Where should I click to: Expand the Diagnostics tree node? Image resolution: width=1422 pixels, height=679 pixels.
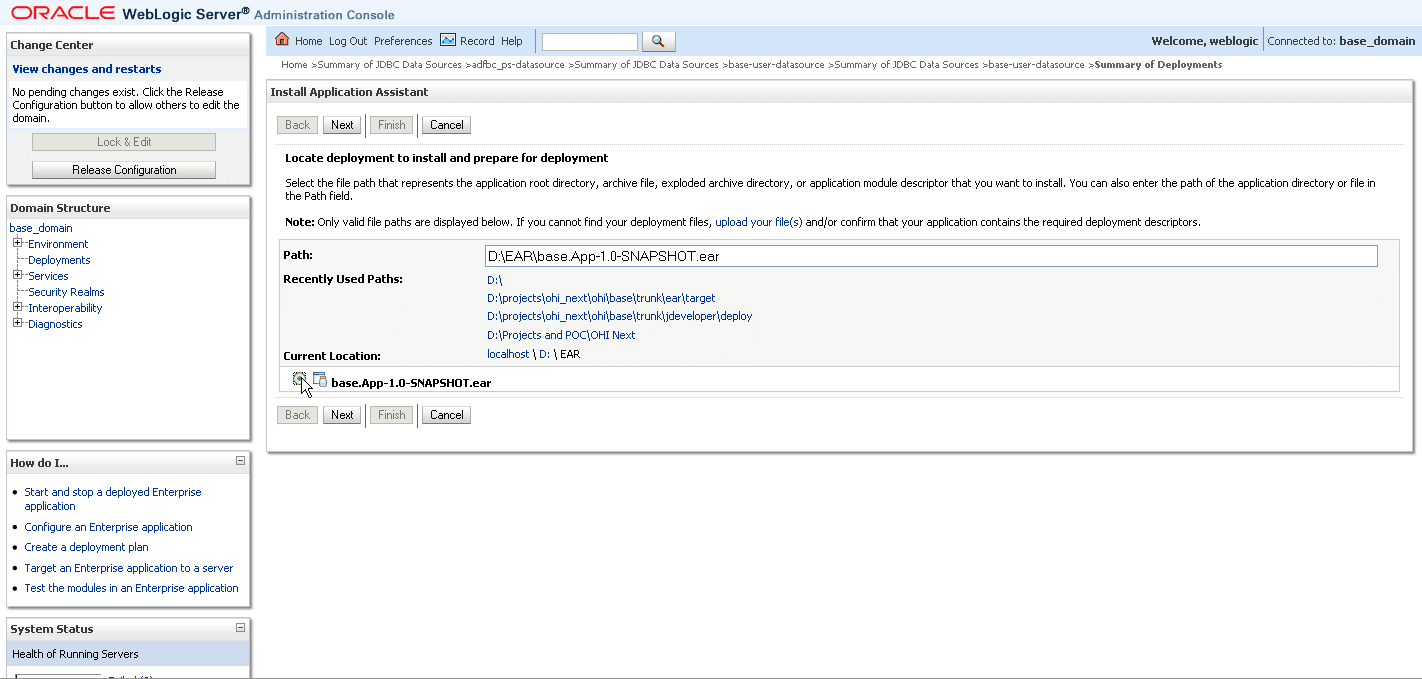(17, 323)
